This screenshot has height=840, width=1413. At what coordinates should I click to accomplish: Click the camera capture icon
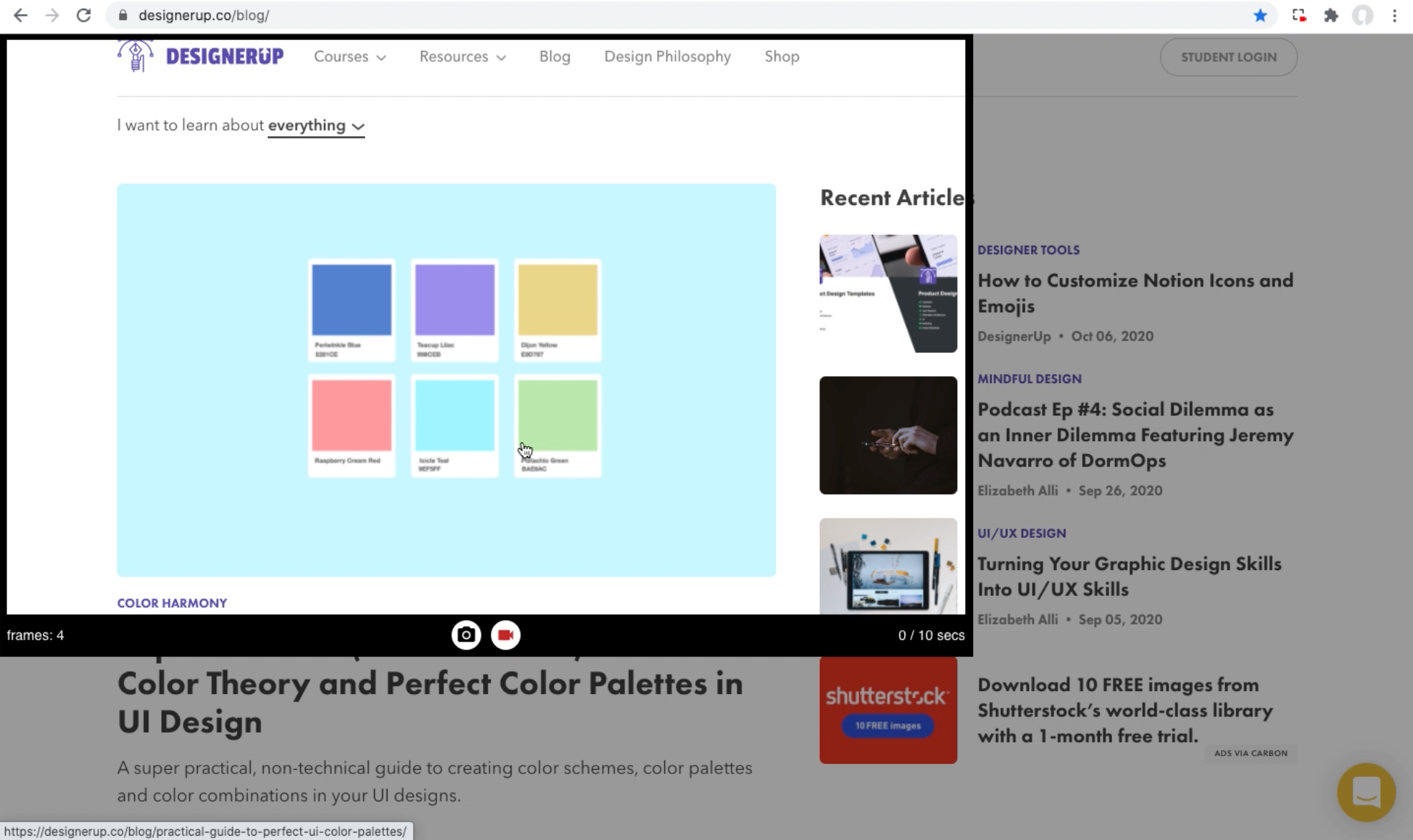coord(466,635)
